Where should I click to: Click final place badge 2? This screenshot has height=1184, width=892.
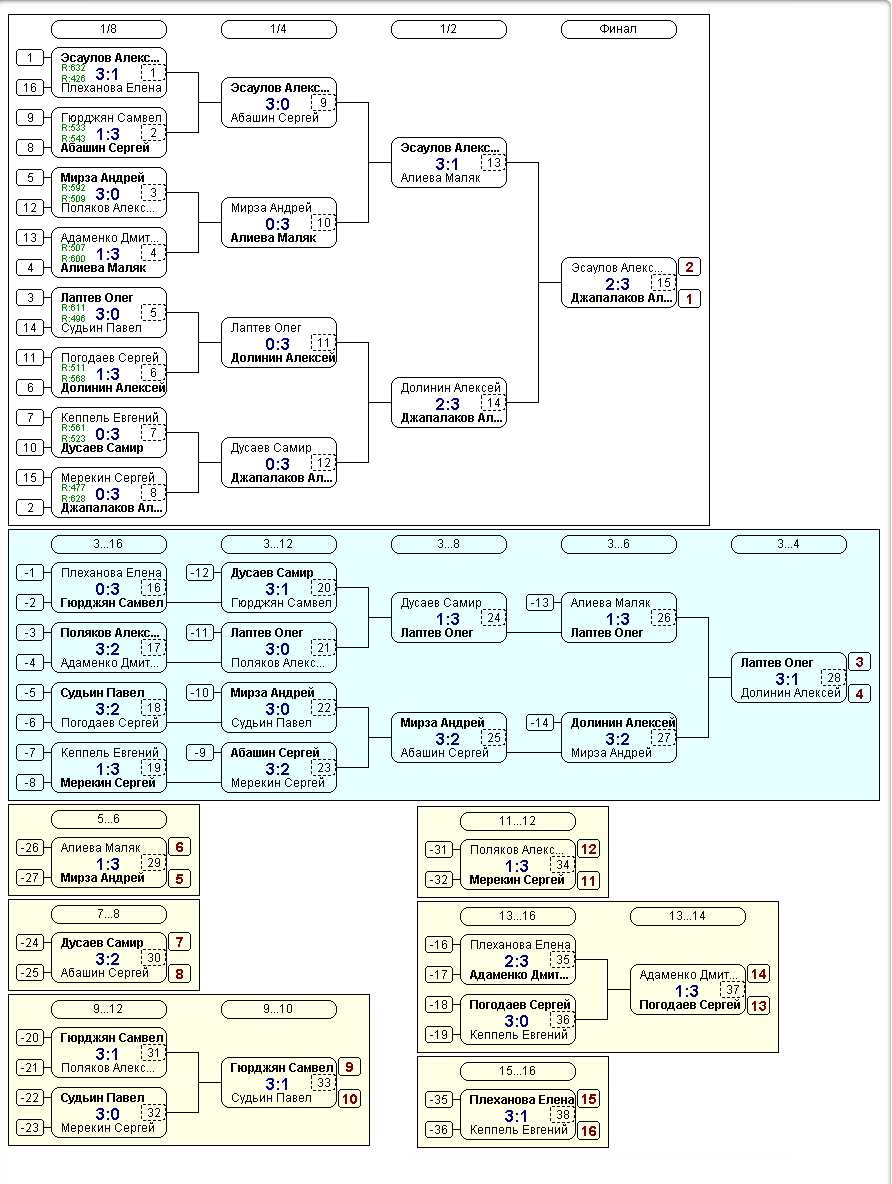(x=689, y=267)
